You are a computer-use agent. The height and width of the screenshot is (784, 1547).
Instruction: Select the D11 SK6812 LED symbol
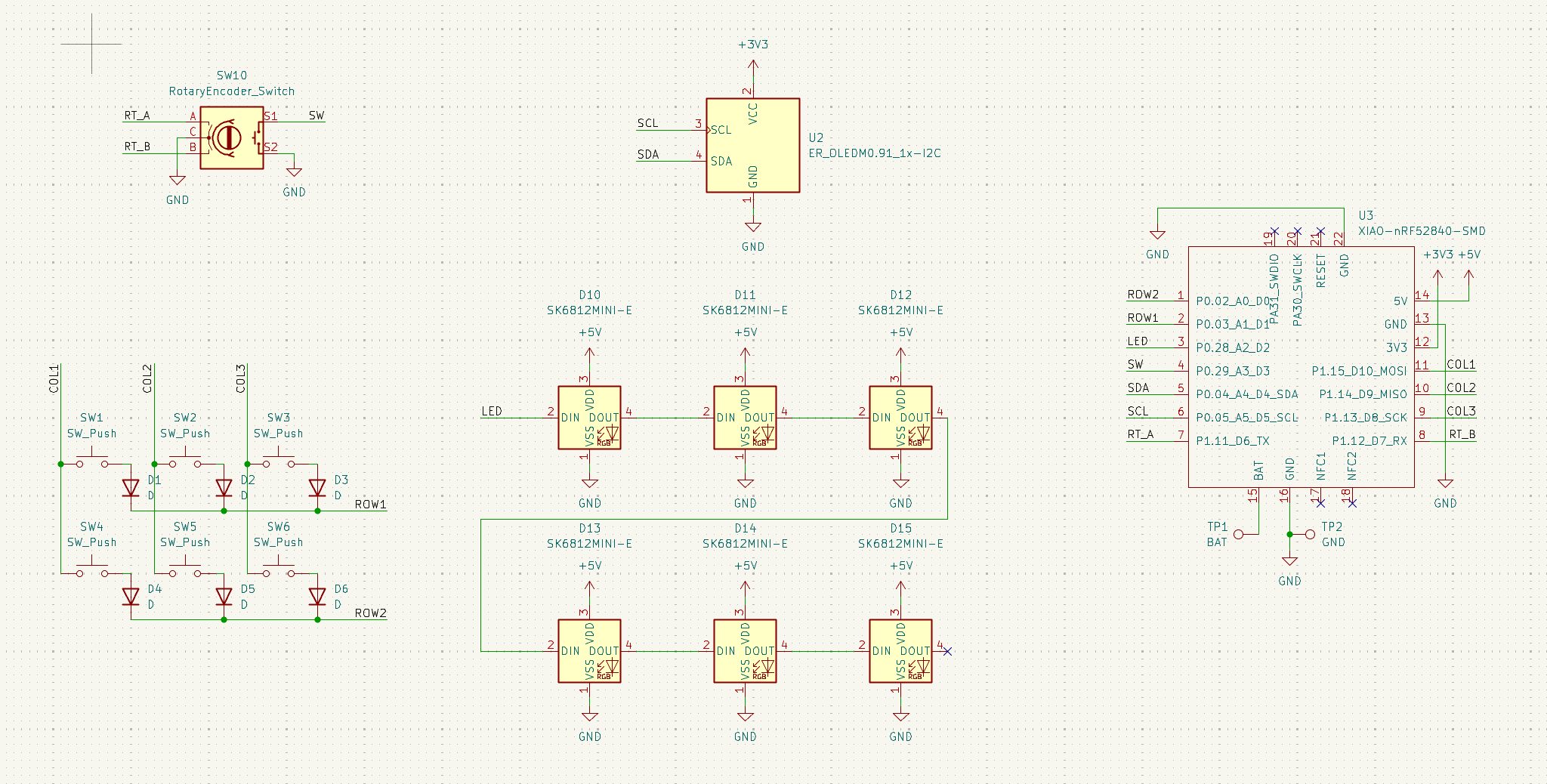745,418
